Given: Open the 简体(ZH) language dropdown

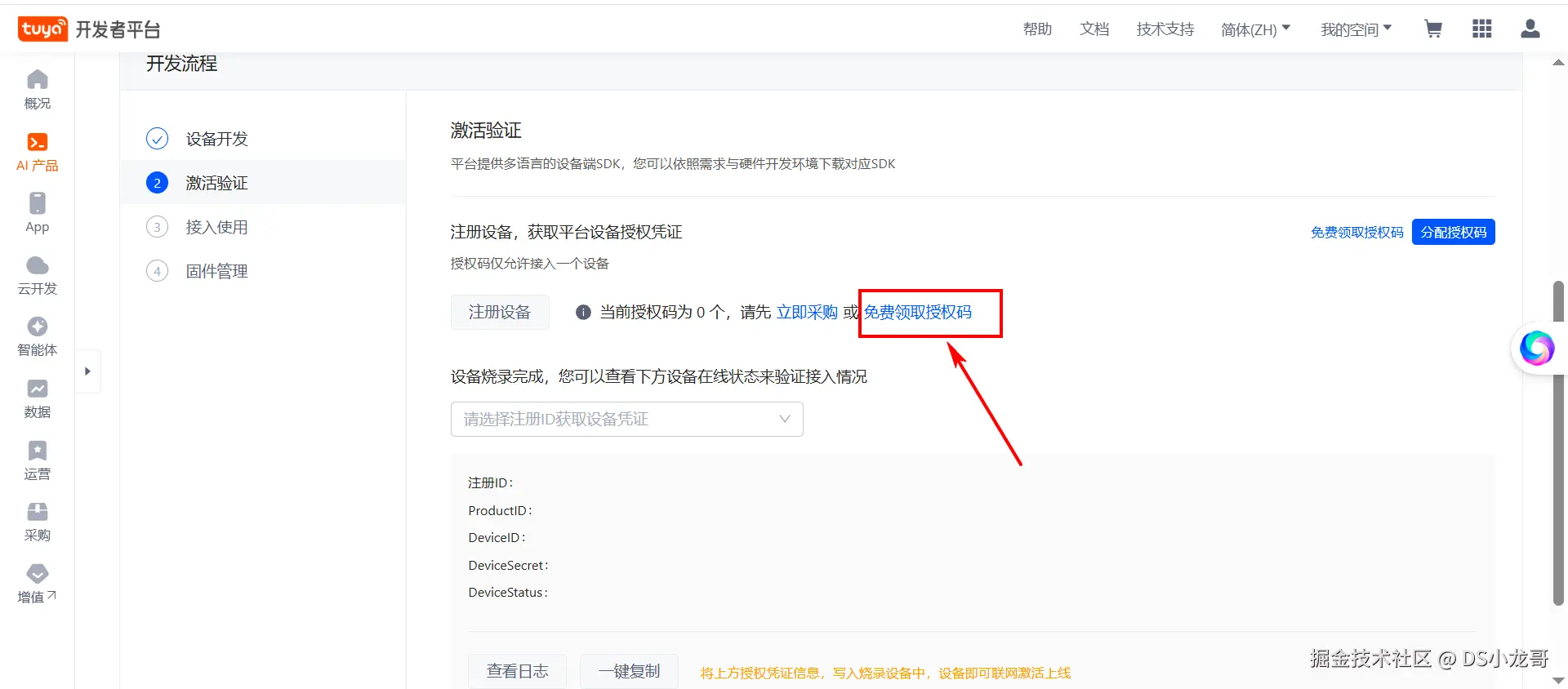Looking at the screenshot, I should 1256,29.
